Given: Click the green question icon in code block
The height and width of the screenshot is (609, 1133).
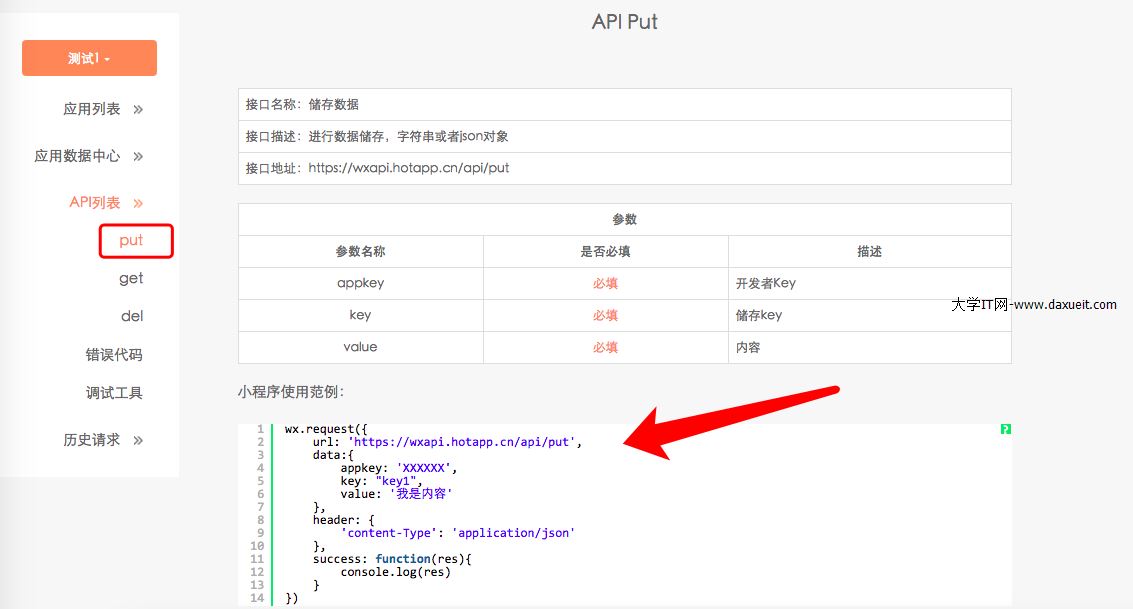Looking at the screenshot, I should click(x=1005, y=429).
